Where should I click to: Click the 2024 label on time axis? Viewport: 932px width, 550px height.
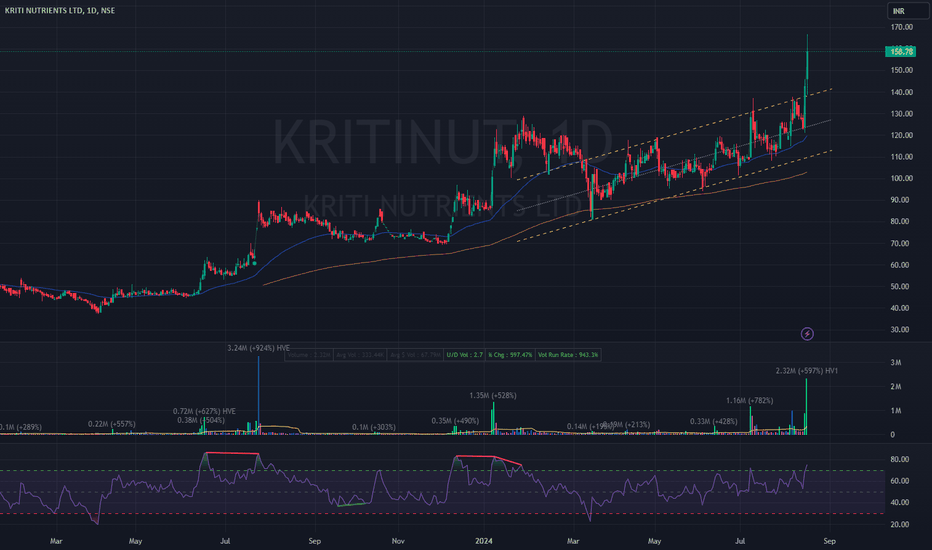(484, 541)
